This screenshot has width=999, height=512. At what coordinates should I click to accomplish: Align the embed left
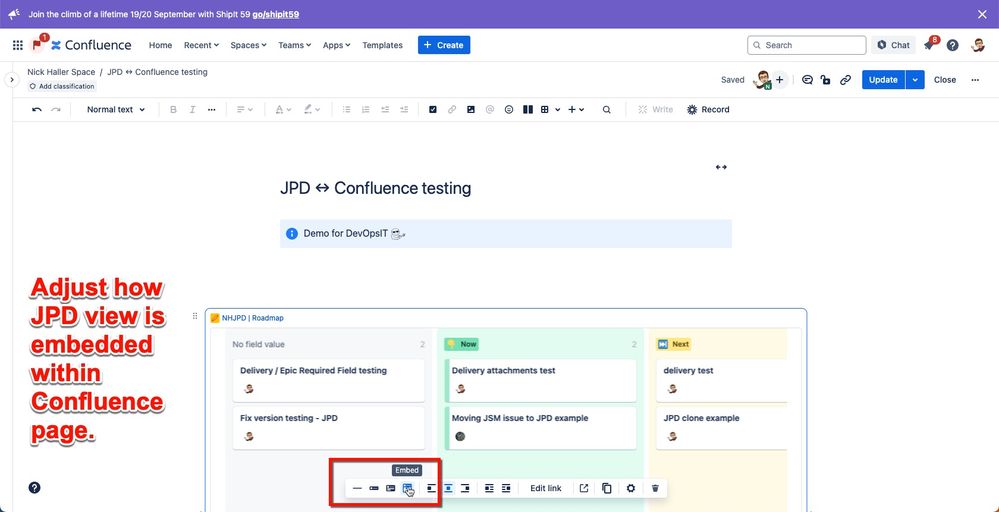(431, 488)
